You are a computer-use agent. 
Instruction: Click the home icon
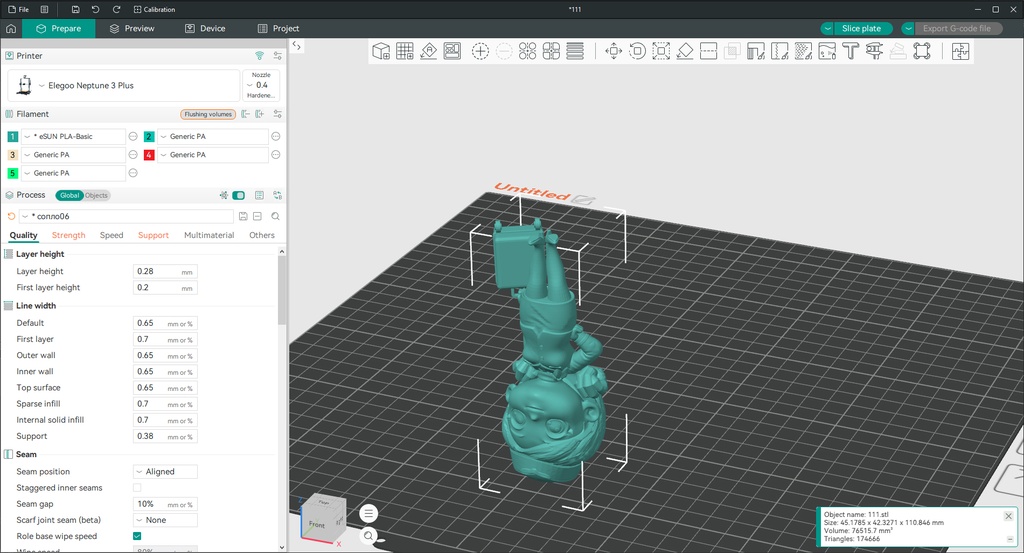pyautogui.click(x=11, y=28)
